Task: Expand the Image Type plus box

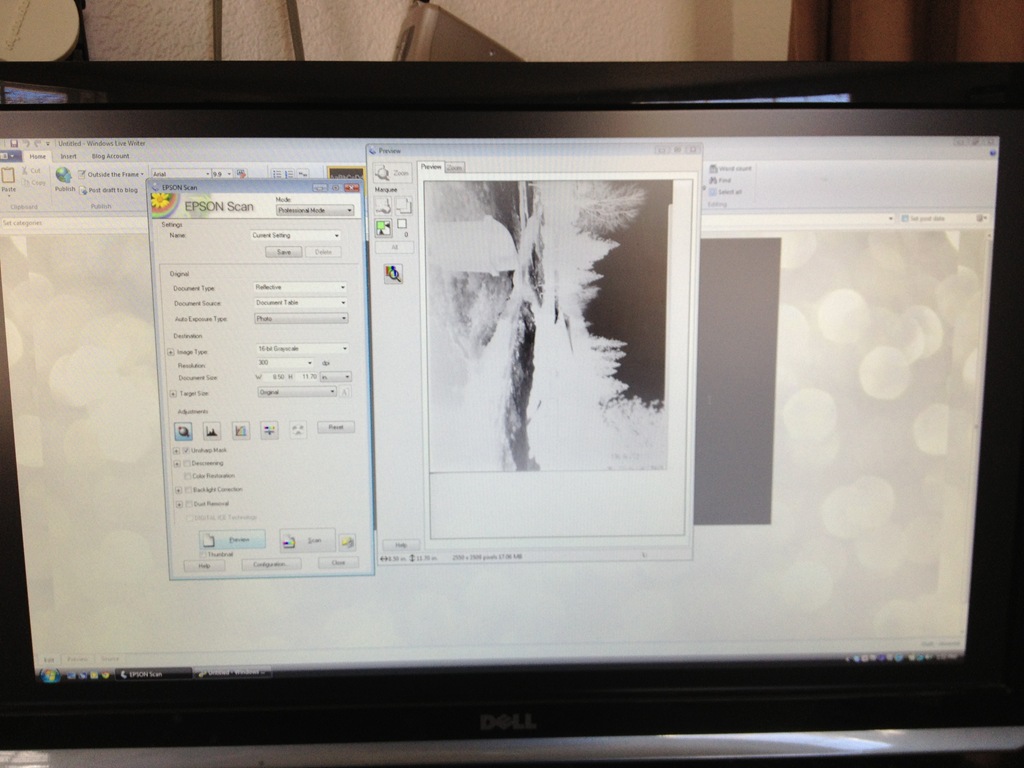Action: tap(170, 352)
